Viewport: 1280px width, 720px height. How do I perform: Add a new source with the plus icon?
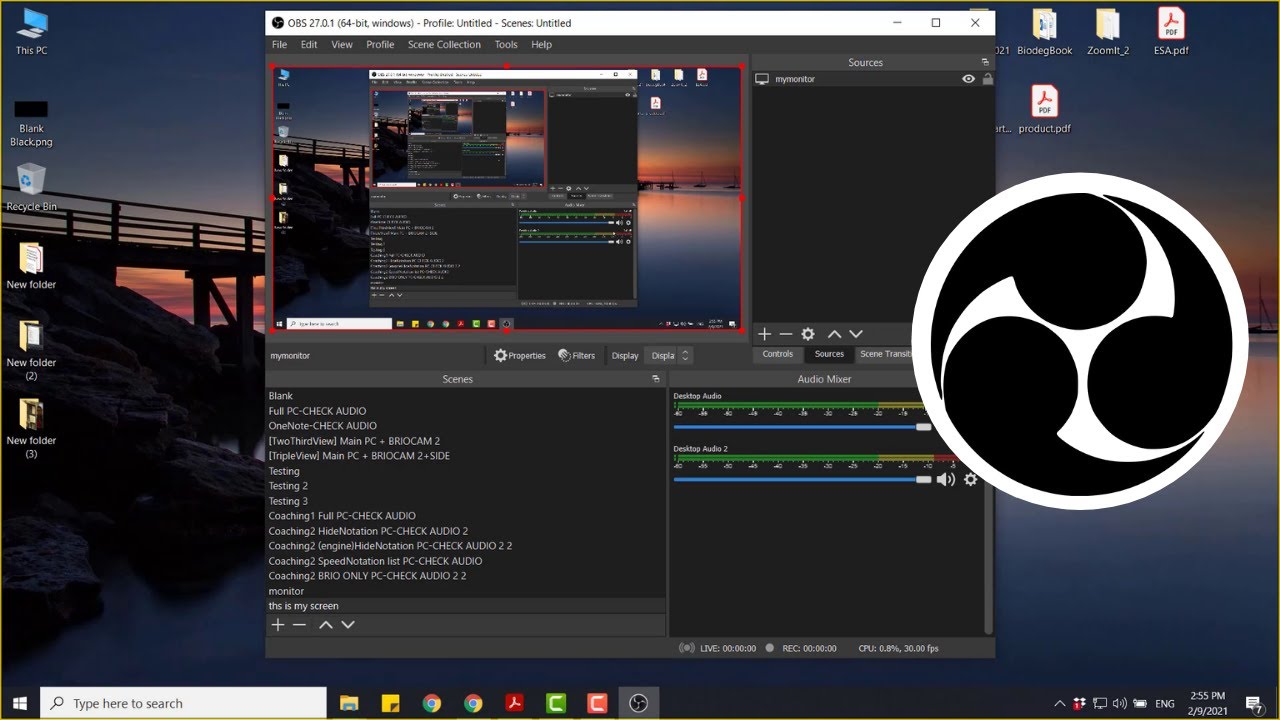tap(764, 334)
